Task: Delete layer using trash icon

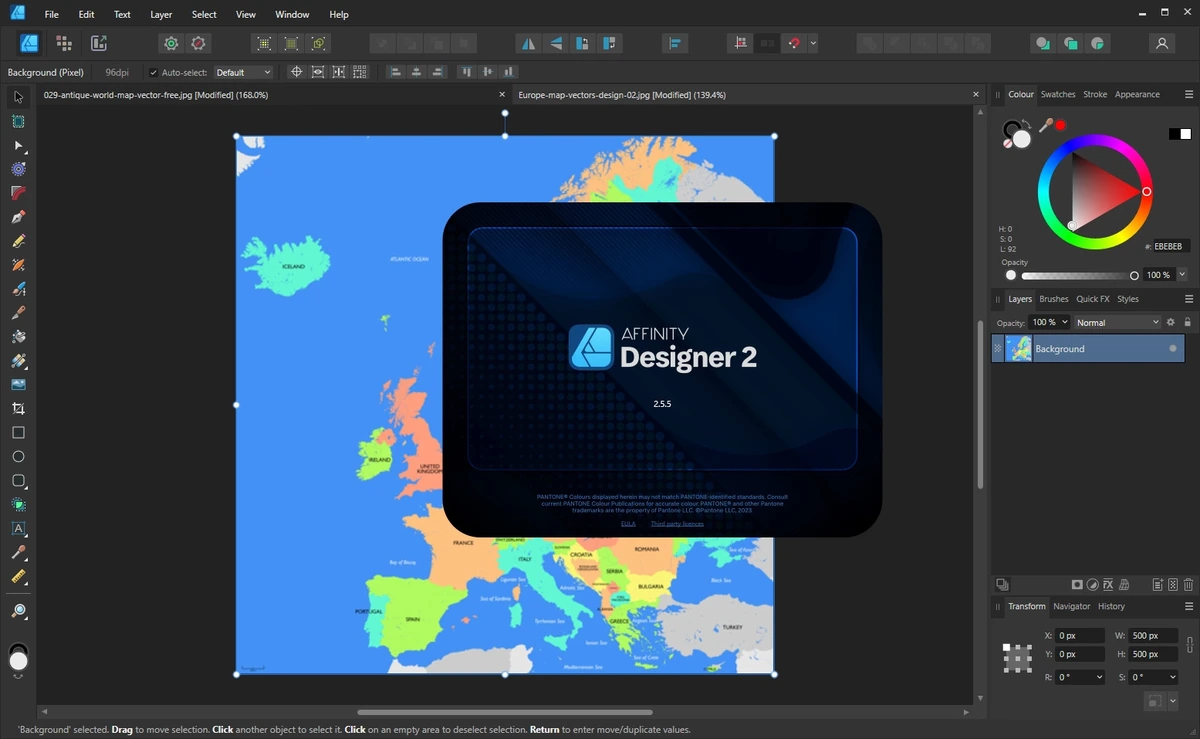Action: [x=1188, y=584]
